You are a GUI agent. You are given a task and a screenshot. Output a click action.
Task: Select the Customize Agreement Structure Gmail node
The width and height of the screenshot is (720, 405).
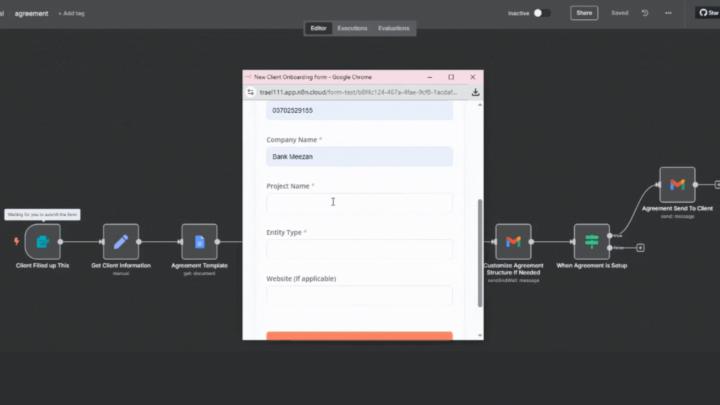[513, 242]
